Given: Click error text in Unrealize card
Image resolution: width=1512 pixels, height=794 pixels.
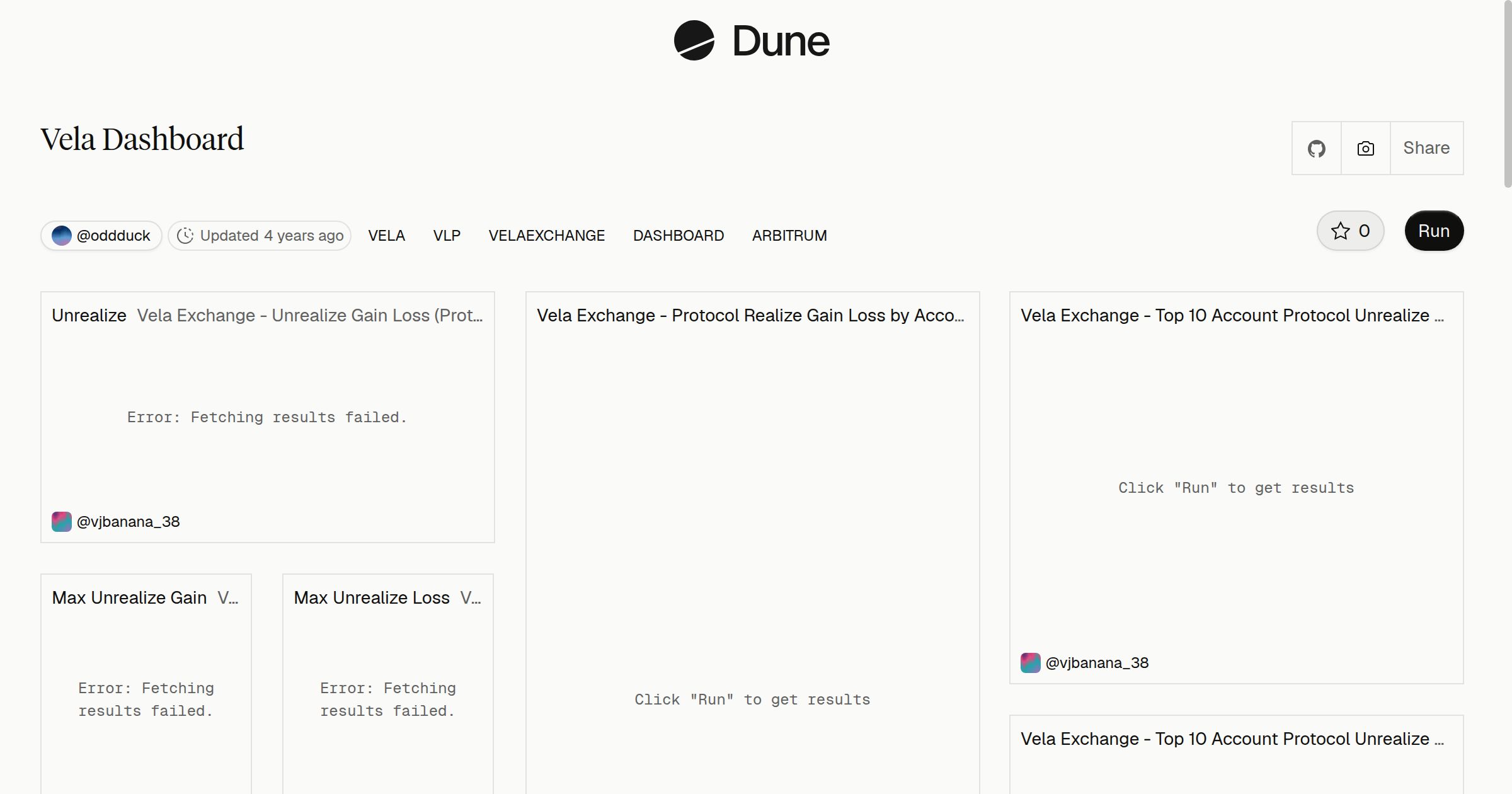Looking at the screenshot, I should (x=267, y=417).
